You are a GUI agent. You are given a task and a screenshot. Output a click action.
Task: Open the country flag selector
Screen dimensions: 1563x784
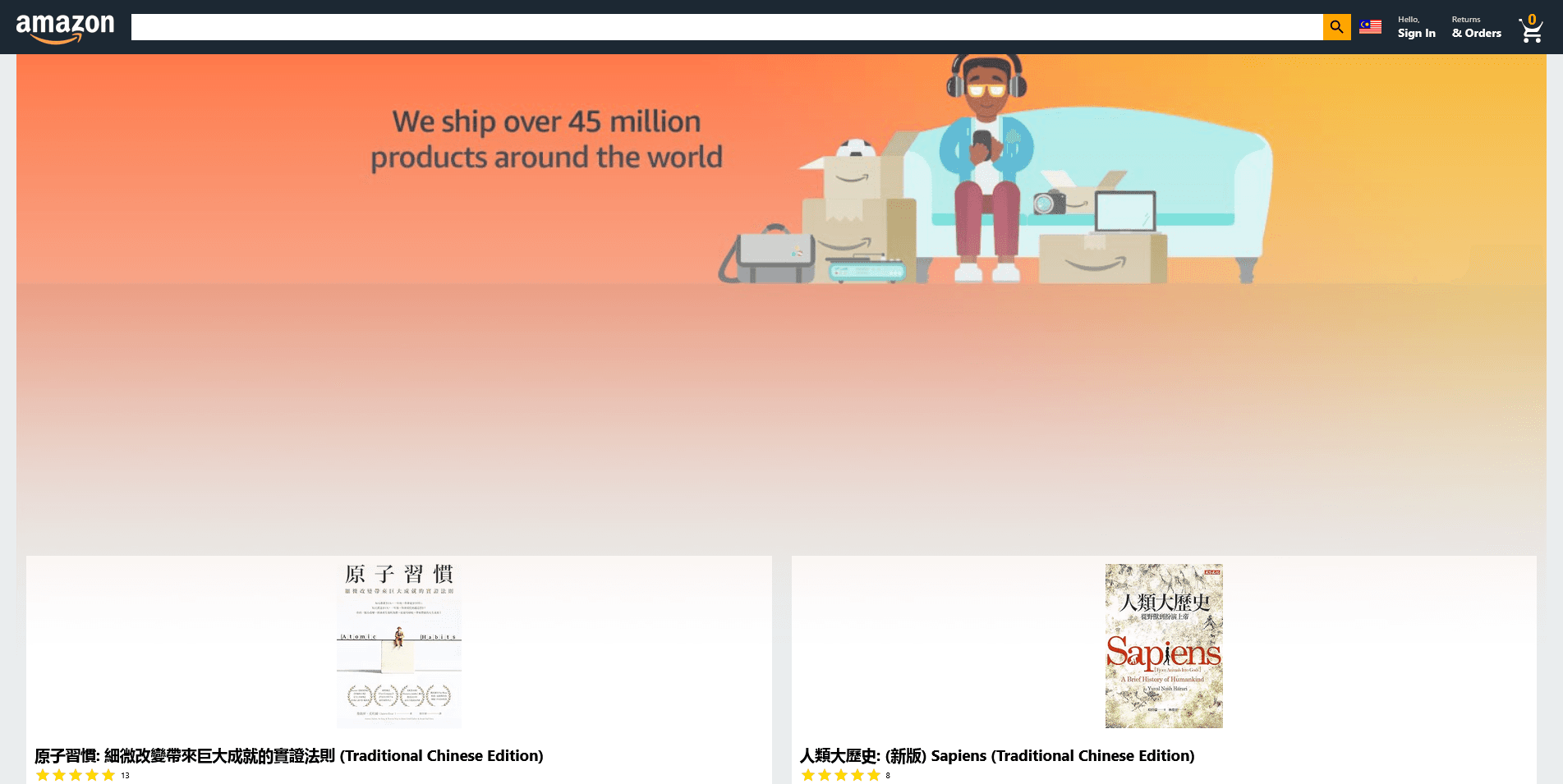coord(1370,27)
